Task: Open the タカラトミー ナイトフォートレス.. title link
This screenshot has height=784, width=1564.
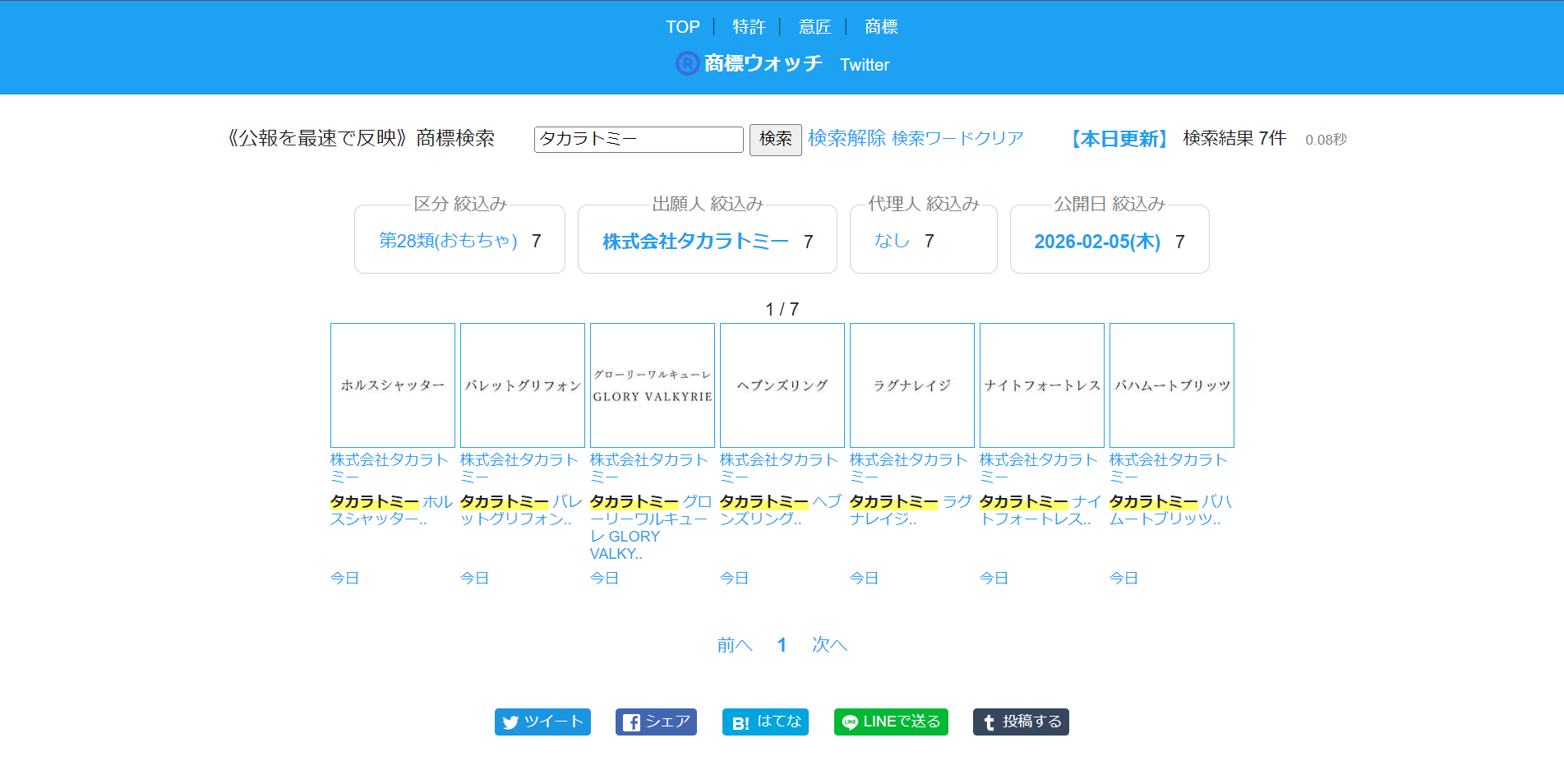Action: coord(1040,510)
